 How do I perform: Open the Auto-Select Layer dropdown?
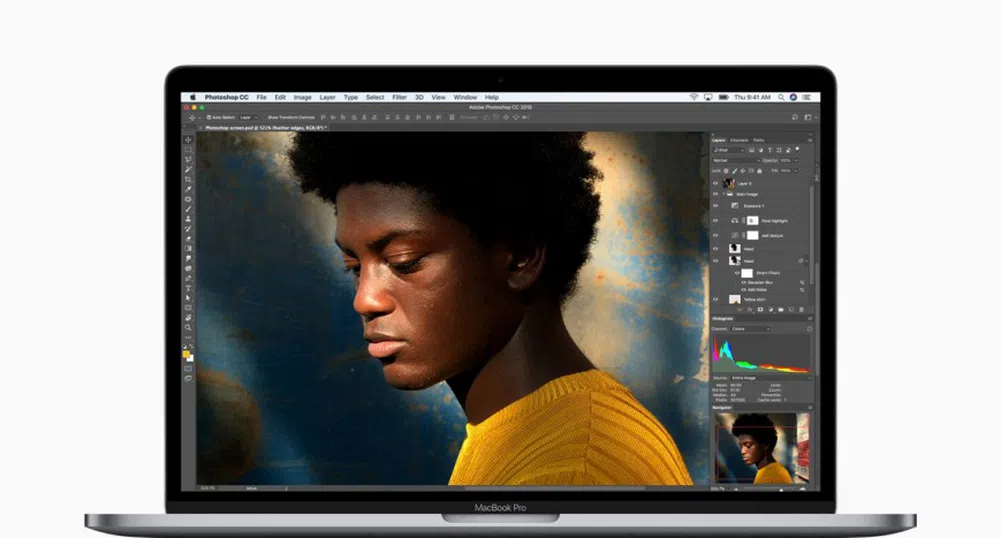(248, 117)
